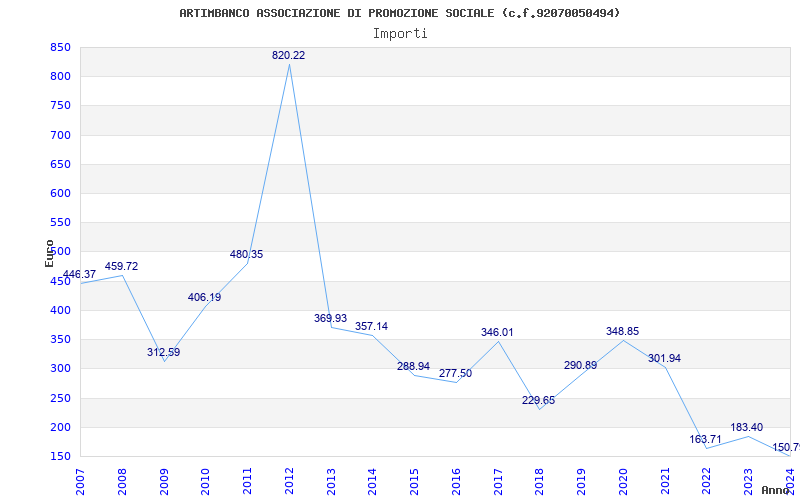Click the year 2015 axis label

click(414, 482)
